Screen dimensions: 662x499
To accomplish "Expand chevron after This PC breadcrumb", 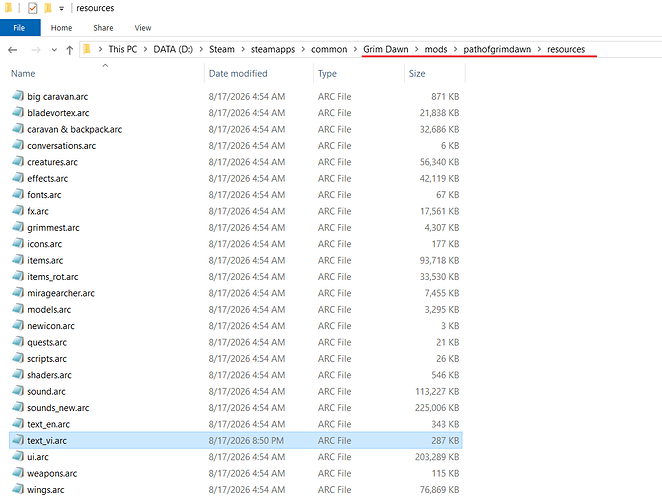I will tap(145, 49).
